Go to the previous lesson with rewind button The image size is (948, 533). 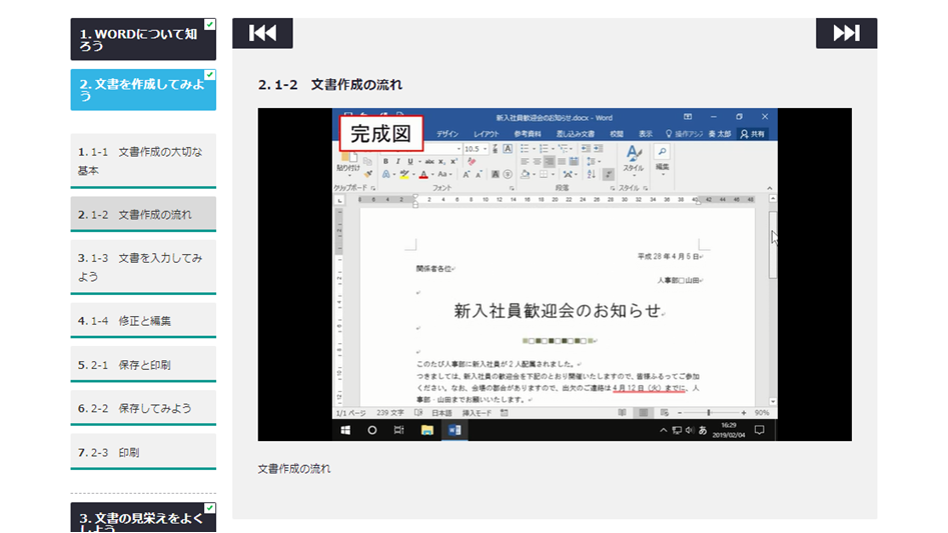[x=262, y=33]
